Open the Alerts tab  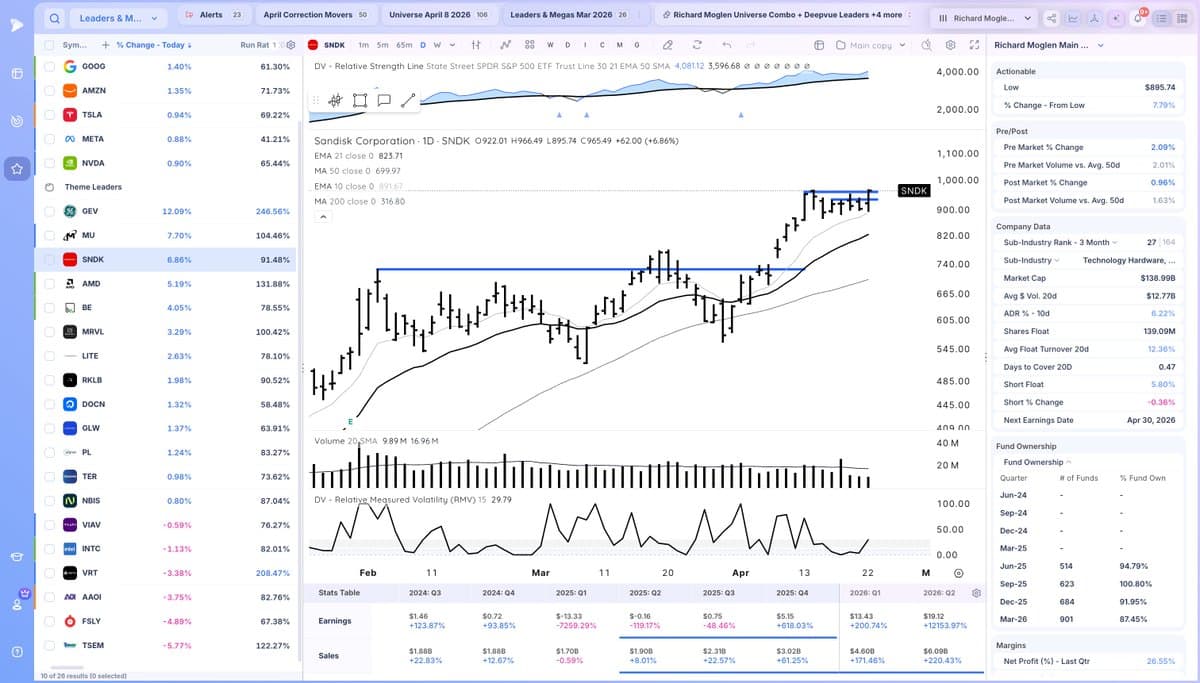coord(214,15)
